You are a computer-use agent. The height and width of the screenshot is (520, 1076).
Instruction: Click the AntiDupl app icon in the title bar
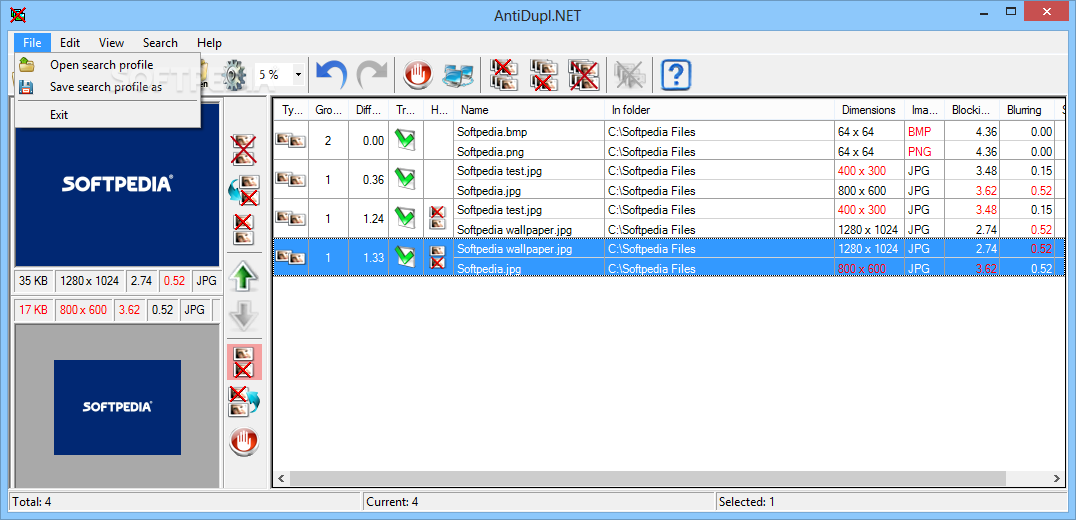pyautogui.click(x=17, y=14)
